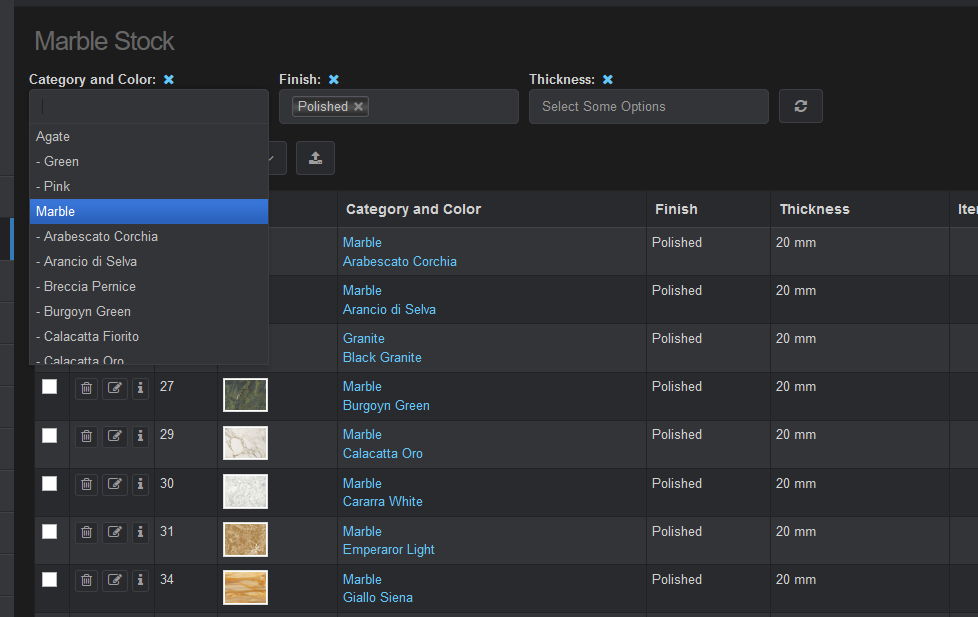This screenshot has height=617, width=978.
Task: Edit item 29 with the pencil icon
Action: click(113, 435)
